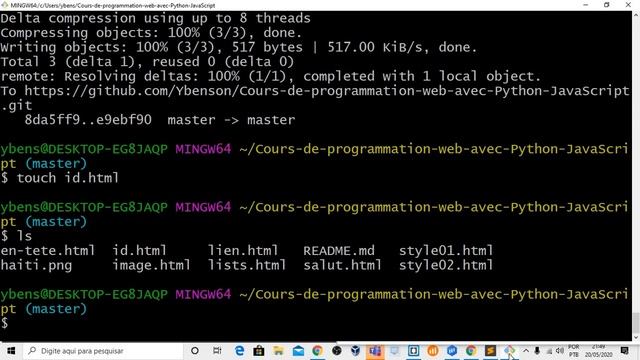Click the 'Writing objects: 100%' line
The width and height of the screenshot is (640, 360).
(x=239, y=47)
